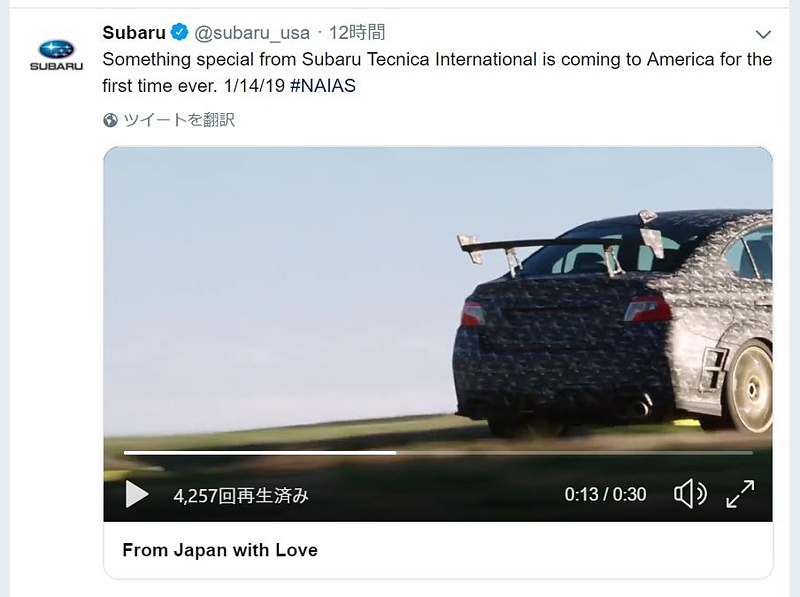
Task: Click the blue verified badge next to Subaru
Action: [x=179, y=32]
